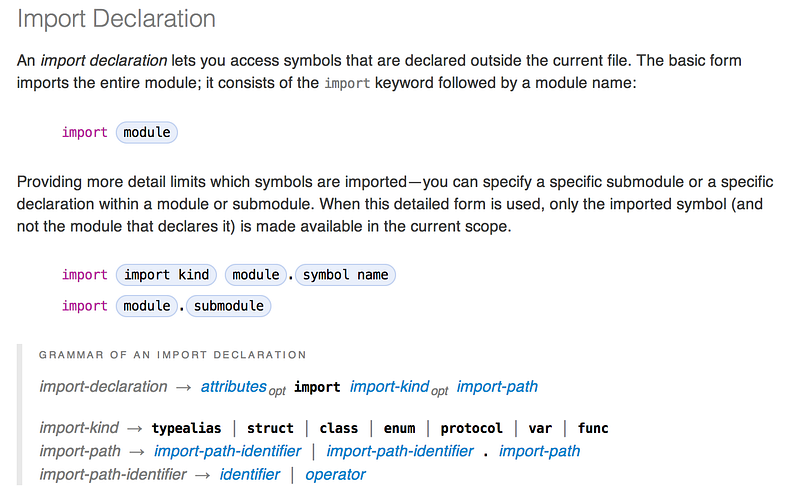Click the 'import kind' placeholder pill

click(166, 275)
